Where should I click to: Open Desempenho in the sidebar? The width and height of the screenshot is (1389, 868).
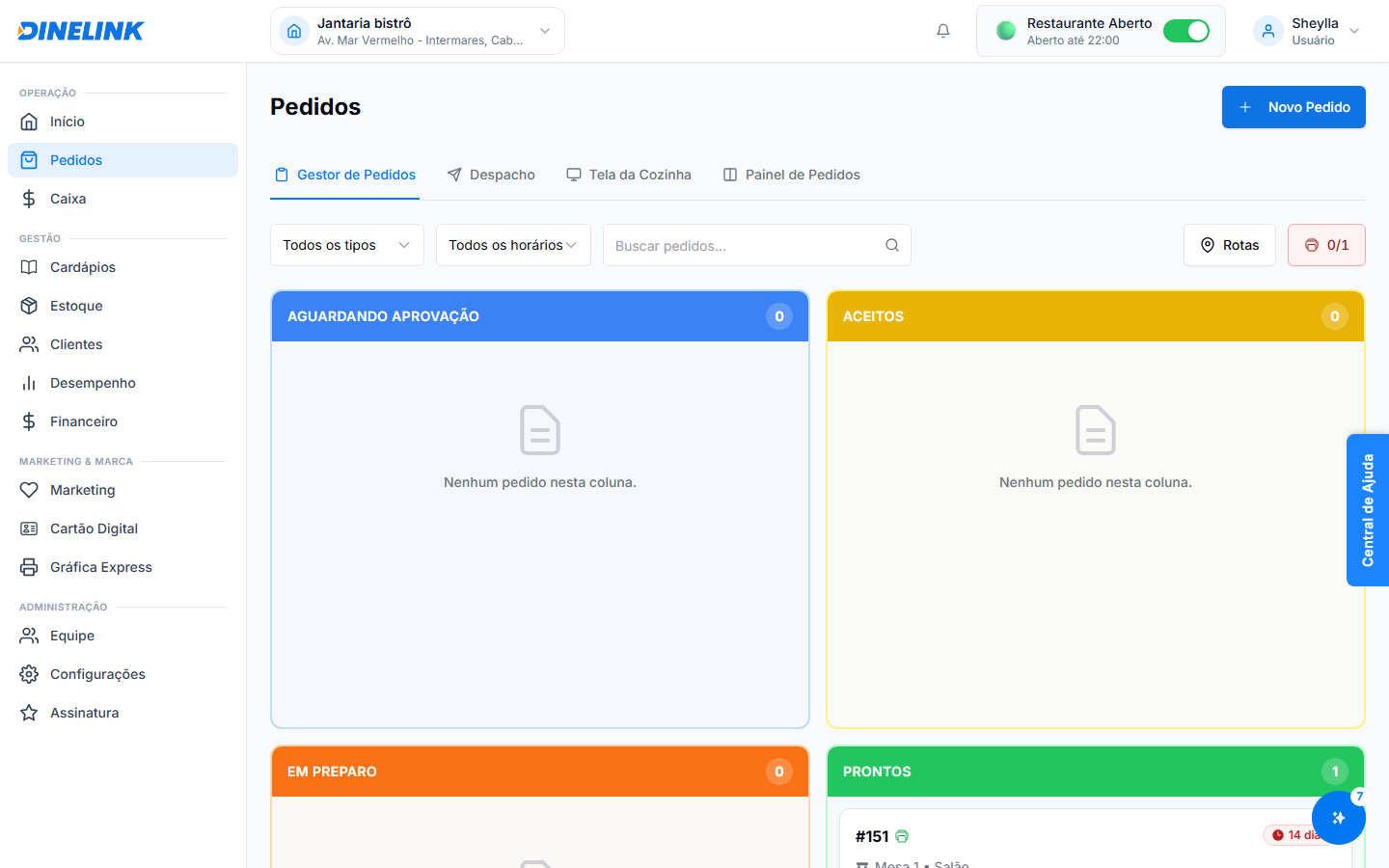coord(123,383)
